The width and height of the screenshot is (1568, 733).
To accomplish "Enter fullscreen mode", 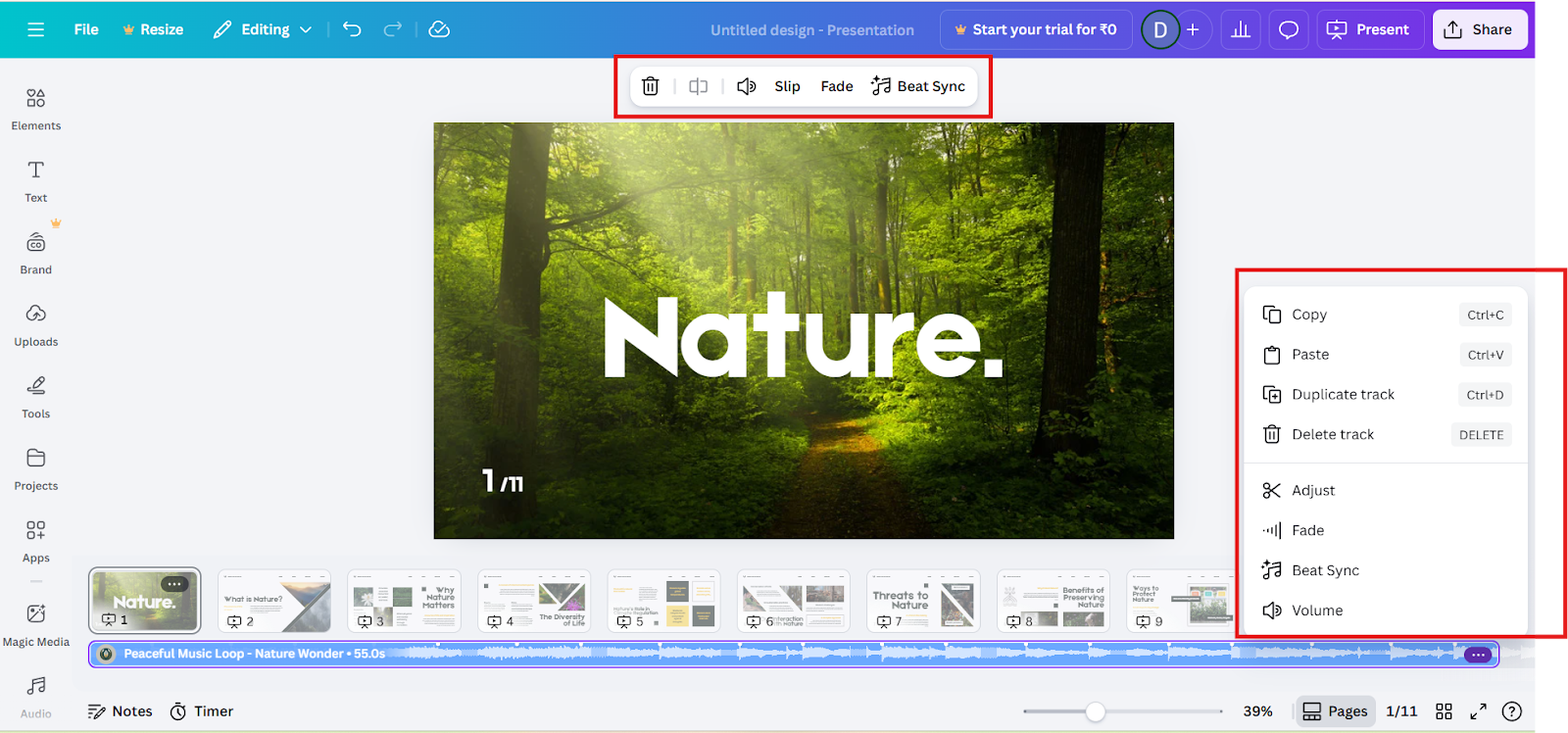I will (x=1478, y=711).
